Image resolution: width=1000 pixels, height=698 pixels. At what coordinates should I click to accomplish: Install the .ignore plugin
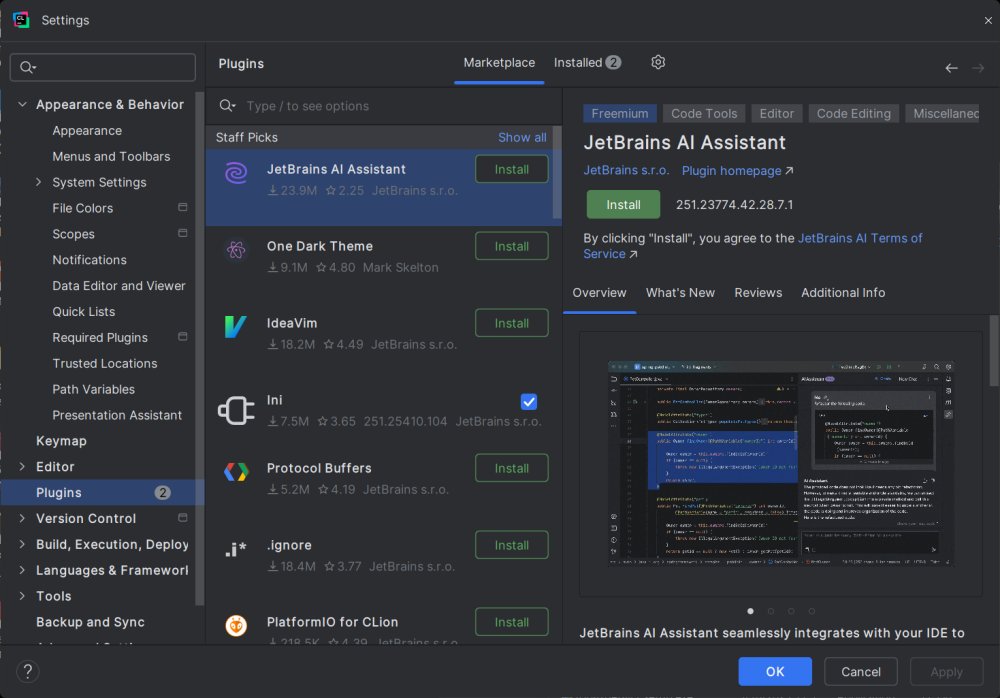coord(511,545)
